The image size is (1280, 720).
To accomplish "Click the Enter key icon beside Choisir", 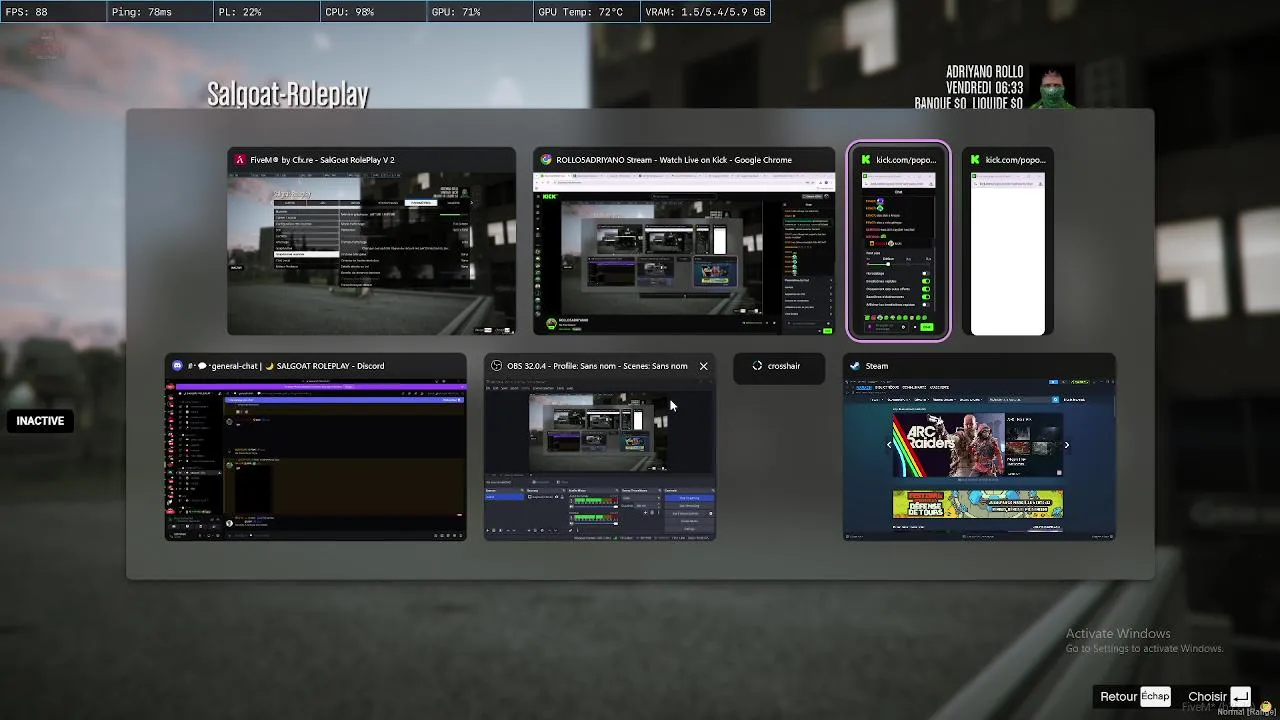I will coord(1241,697).
